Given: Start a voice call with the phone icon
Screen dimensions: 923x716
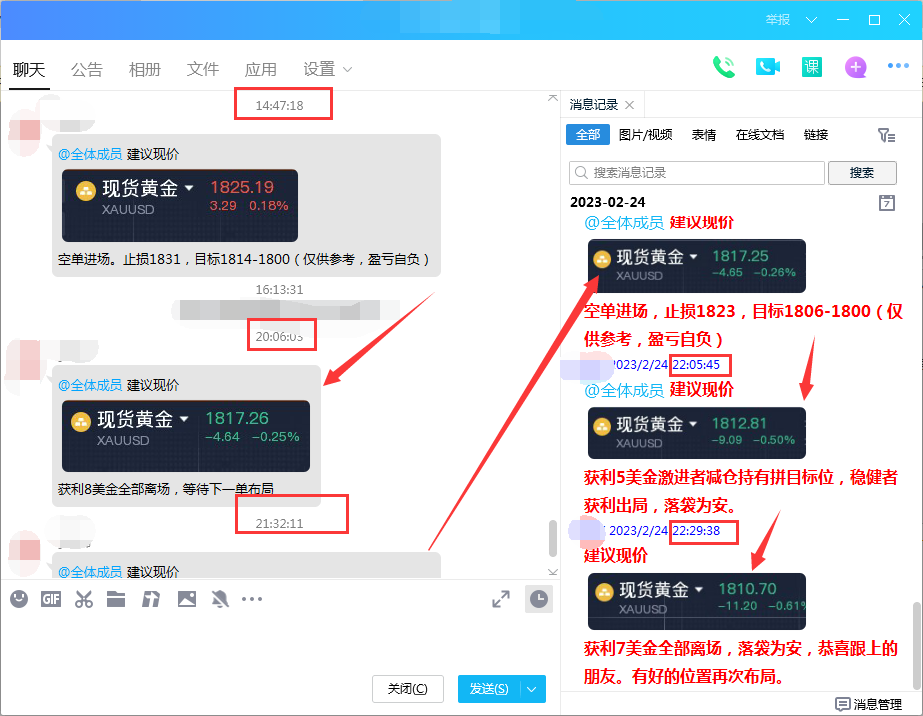Looking at the screenshot, I should pos(724,67).
